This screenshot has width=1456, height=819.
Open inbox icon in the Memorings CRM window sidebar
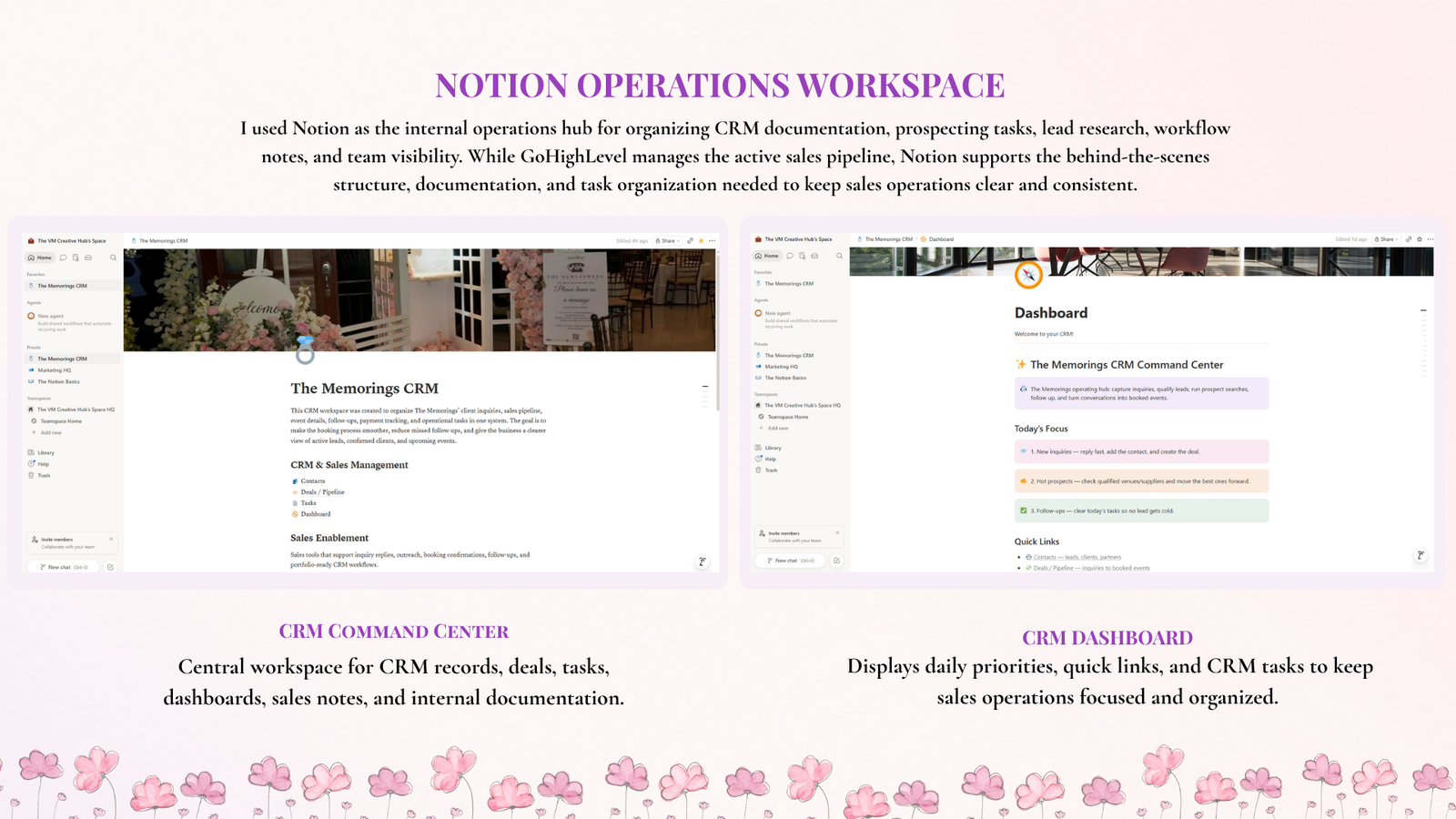point(88,258)
